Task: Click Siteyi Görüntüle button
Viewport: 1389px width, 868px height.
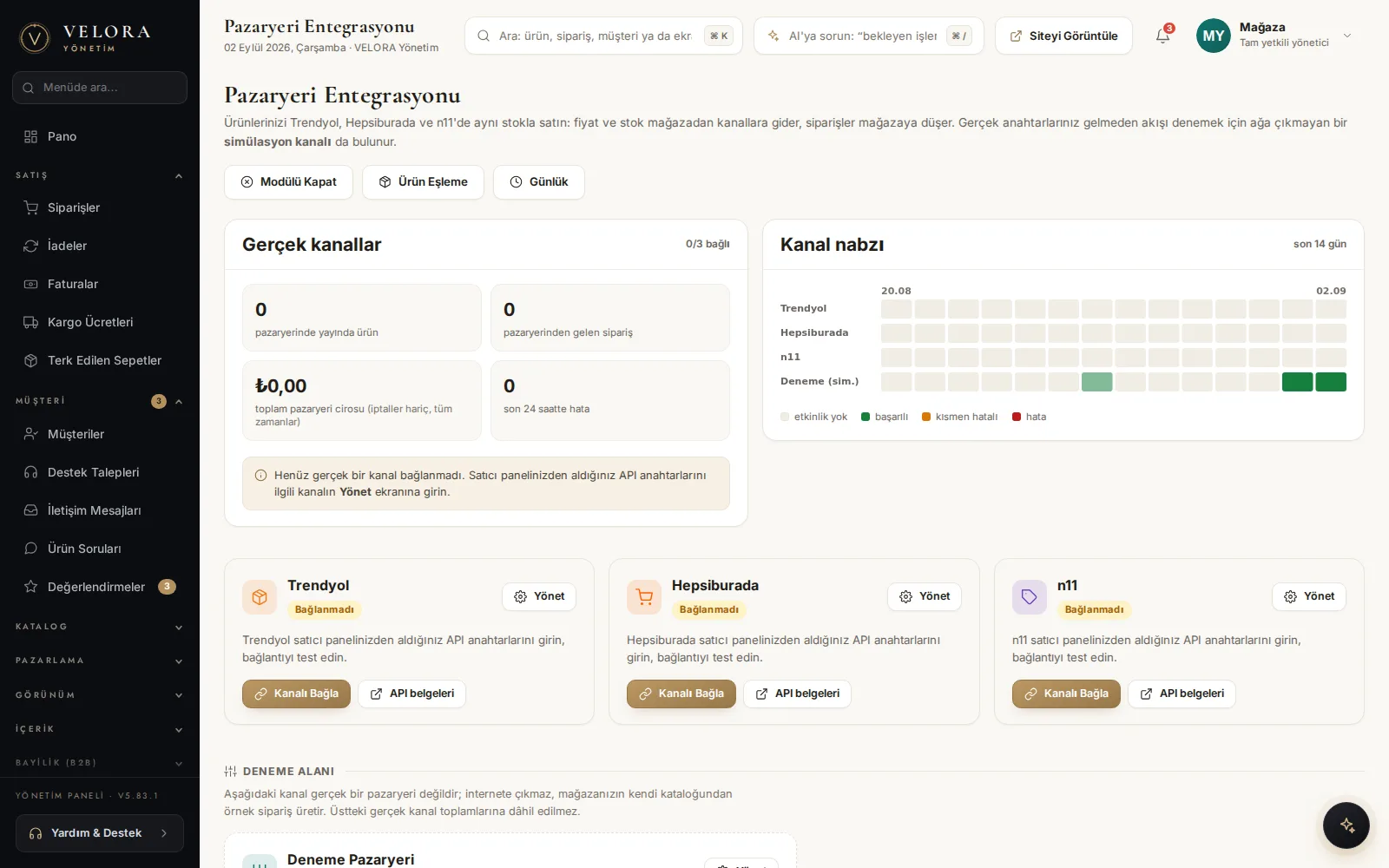Action: (1063, 36)
